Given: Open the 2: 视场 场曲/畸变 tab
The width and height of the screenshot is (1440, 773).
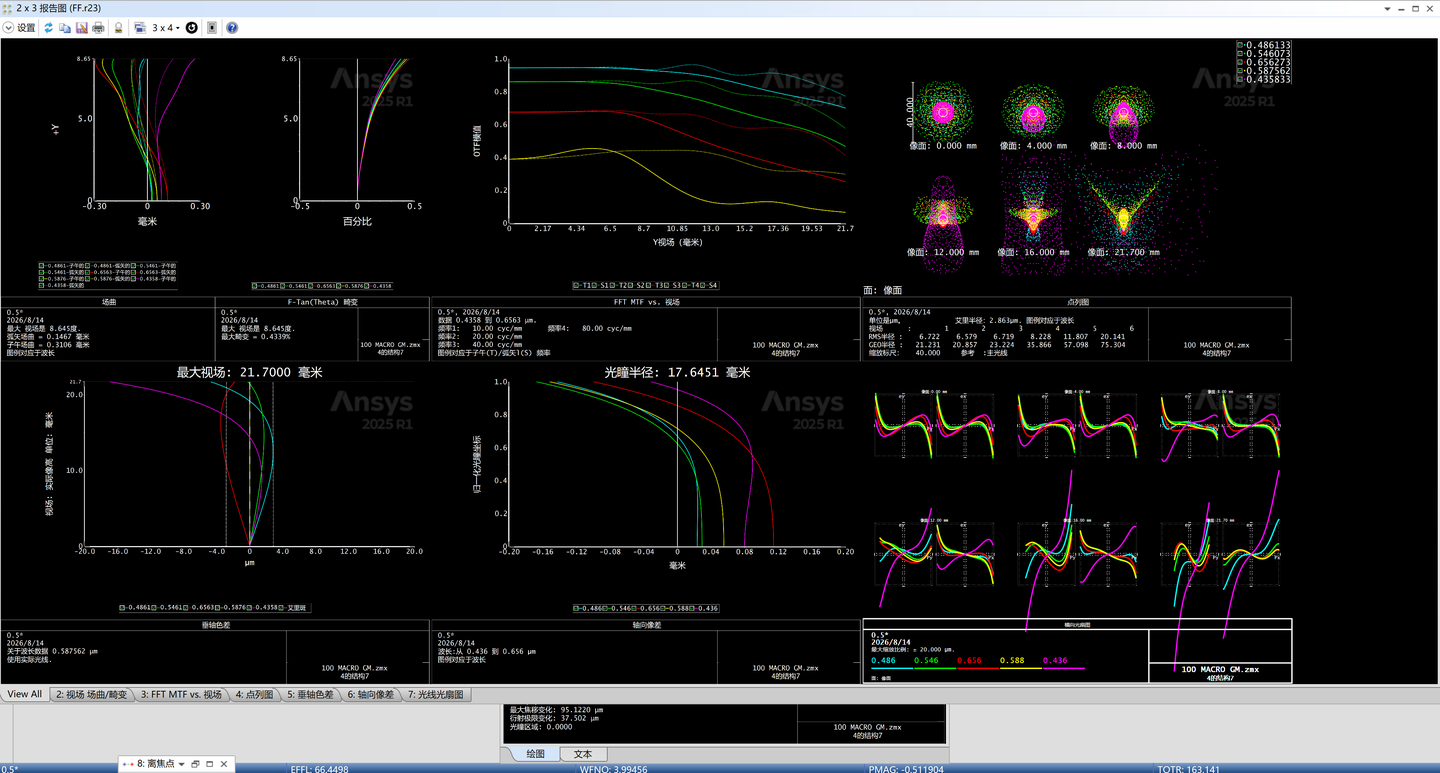Looking at the screenshot, I should tap(92, 694).
